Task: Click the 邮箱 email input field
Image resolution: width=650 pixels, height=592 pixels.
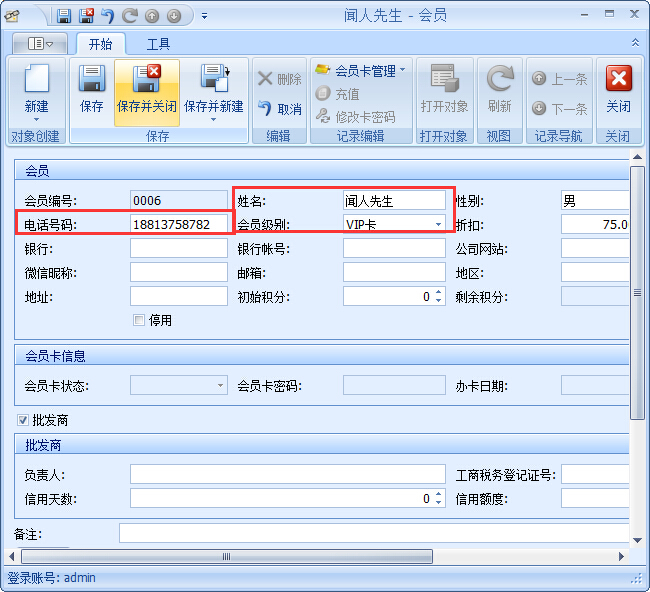Action: (x=394, y=272)
